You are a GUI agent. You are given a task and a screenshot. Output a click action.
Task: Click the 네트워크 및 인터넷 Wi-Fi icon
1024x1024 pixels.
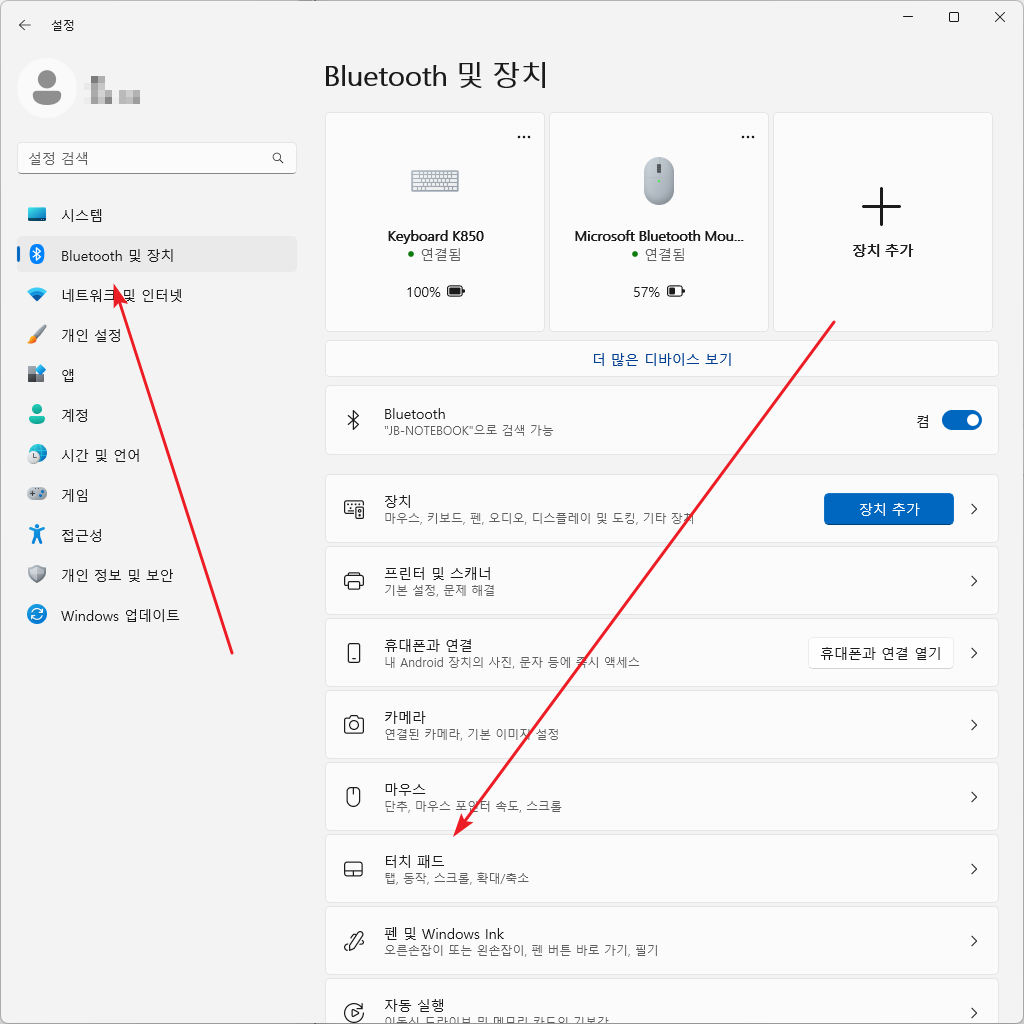(37, 295)
